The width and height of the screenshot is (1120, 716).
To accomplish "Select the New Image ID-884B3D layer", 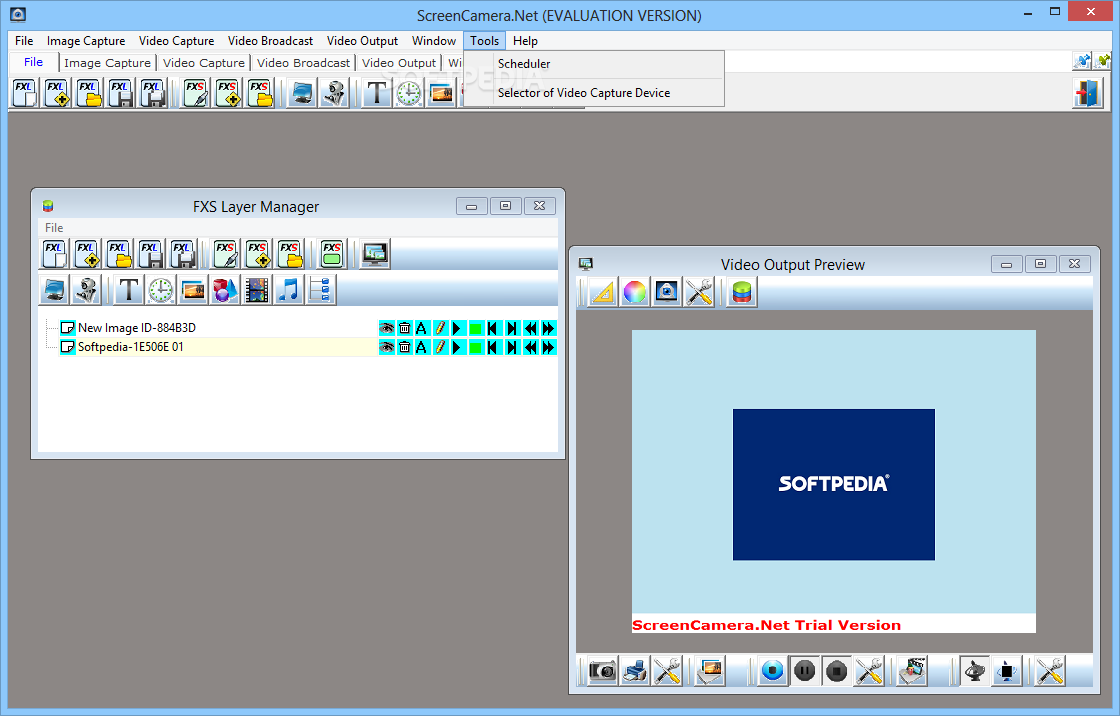I will pos(136,328).
